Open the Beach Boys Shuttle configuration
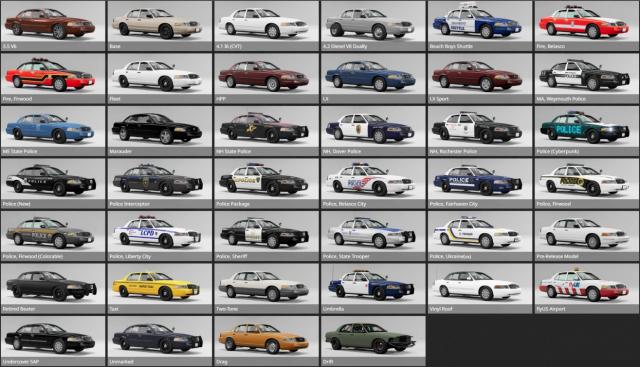Viewport: 640px width, 367px height. pos(480,26)
